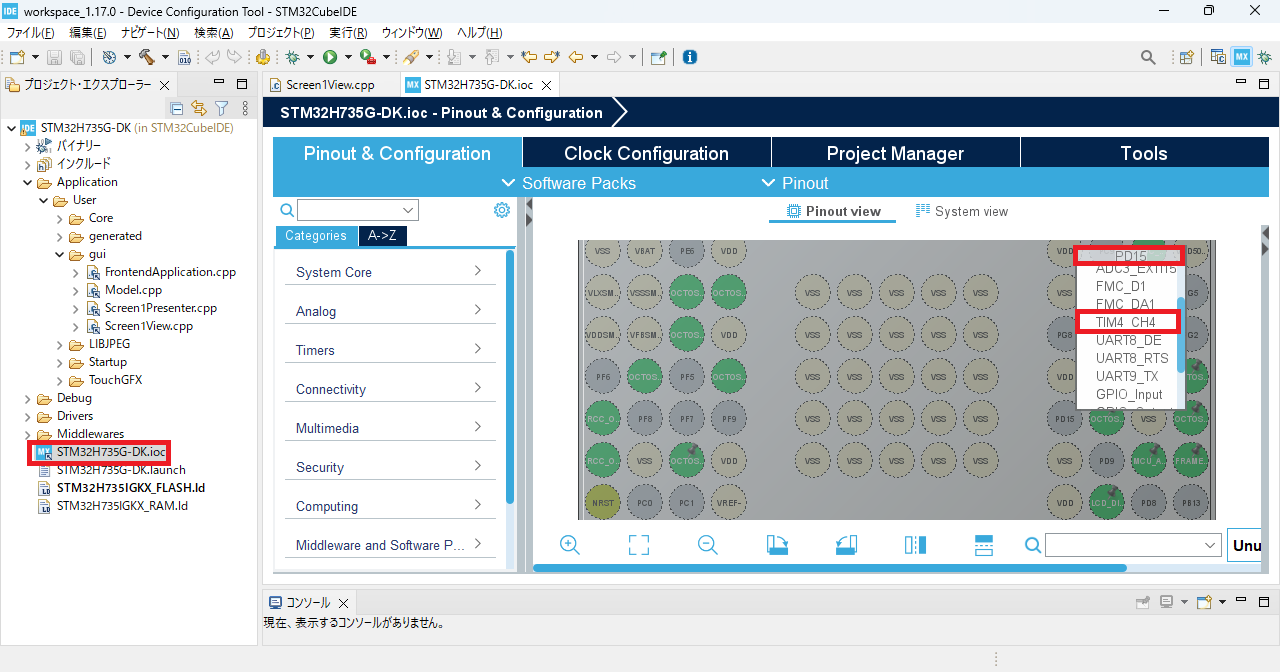The image size is (1280, 672).
Task: Expand the Analog category
Action: pos(389,311)
